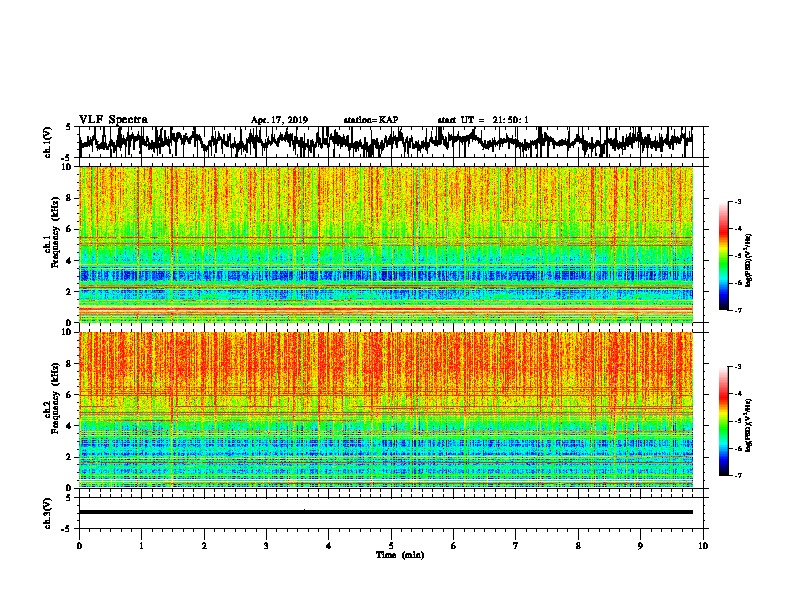The height and width of the screenshot is (612, 792).
Task: Click time axis tick label "3"
Action: (x=266, y=546)
